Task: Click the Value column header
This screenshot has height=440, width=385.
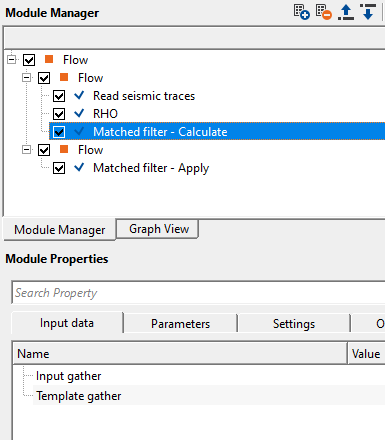Action: click(x=366, y=354)
